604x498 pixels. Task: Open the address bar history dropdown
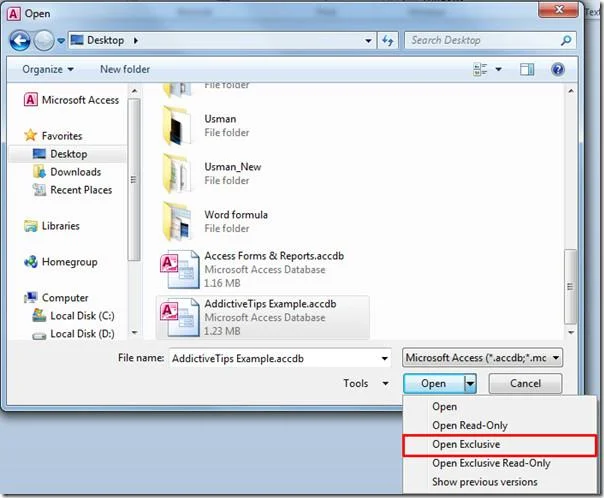(368, 40)
